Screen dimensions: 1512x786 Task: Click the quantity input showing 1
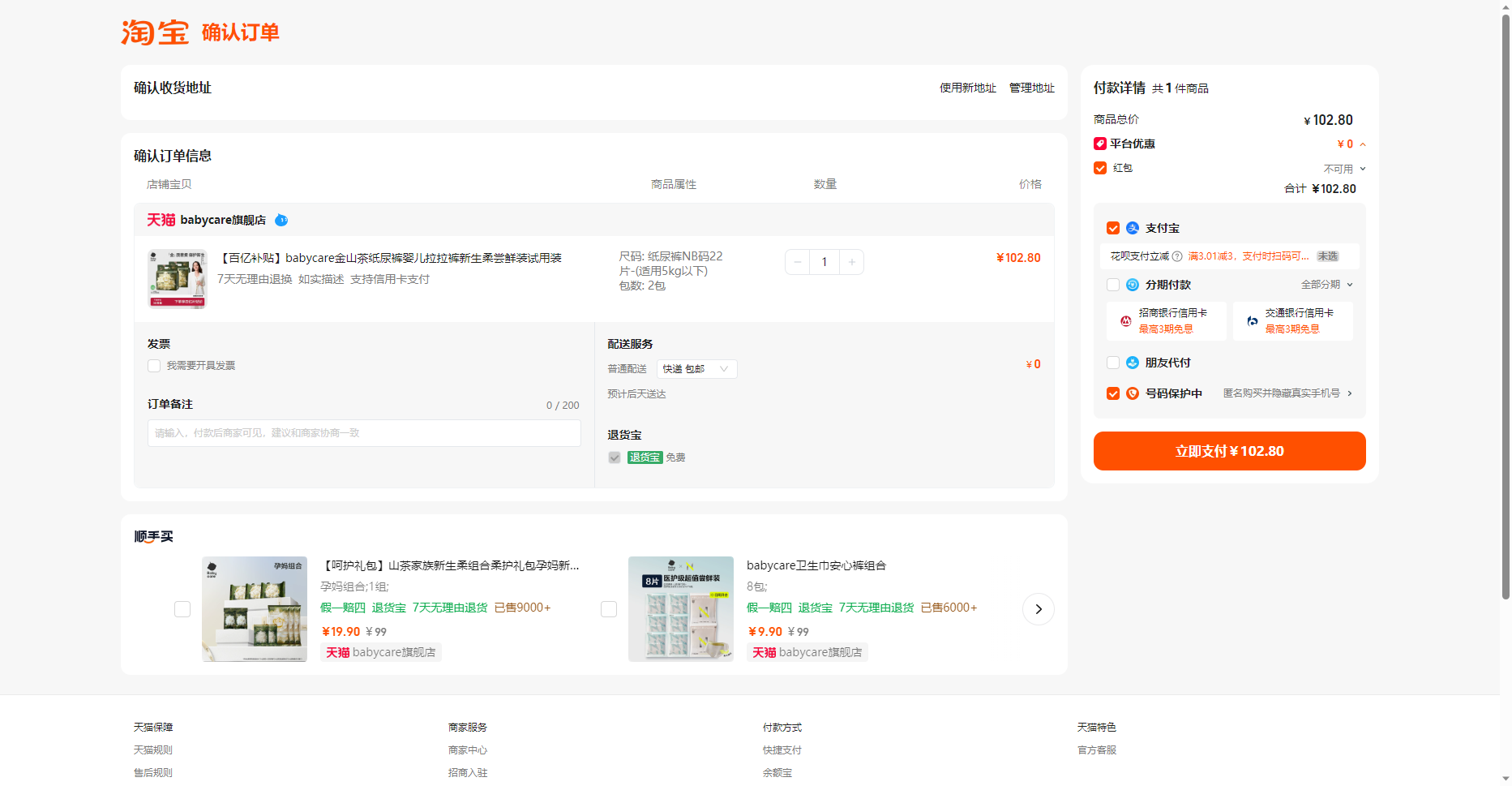click(x=825, y=262)
